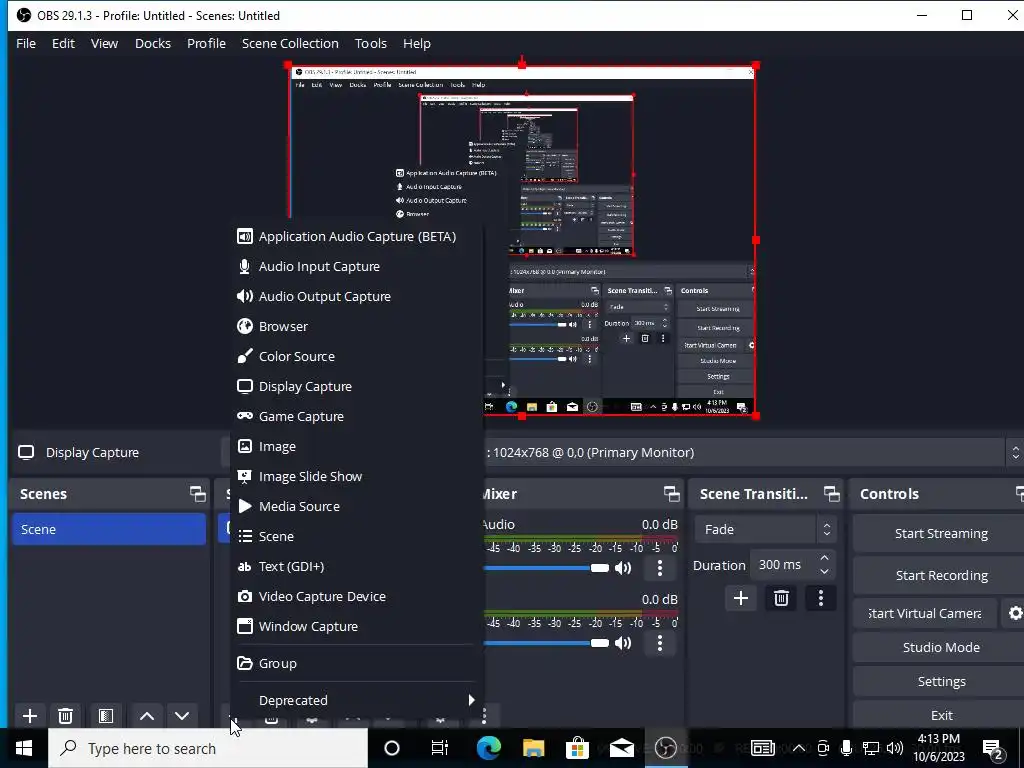Image resolution: width=1024 pixels, height=768 pixels.
Task: Open virtual camera settings via the gear icon
Action: tap(1015, 613)
